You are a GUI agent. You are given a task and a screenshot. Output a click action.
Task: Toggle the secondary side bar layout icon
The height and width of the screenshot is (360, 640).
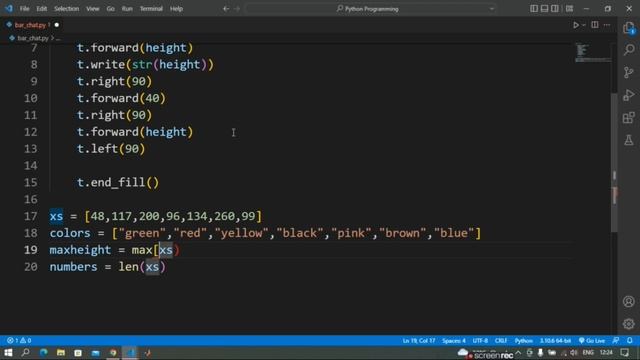tap(555, 9)
